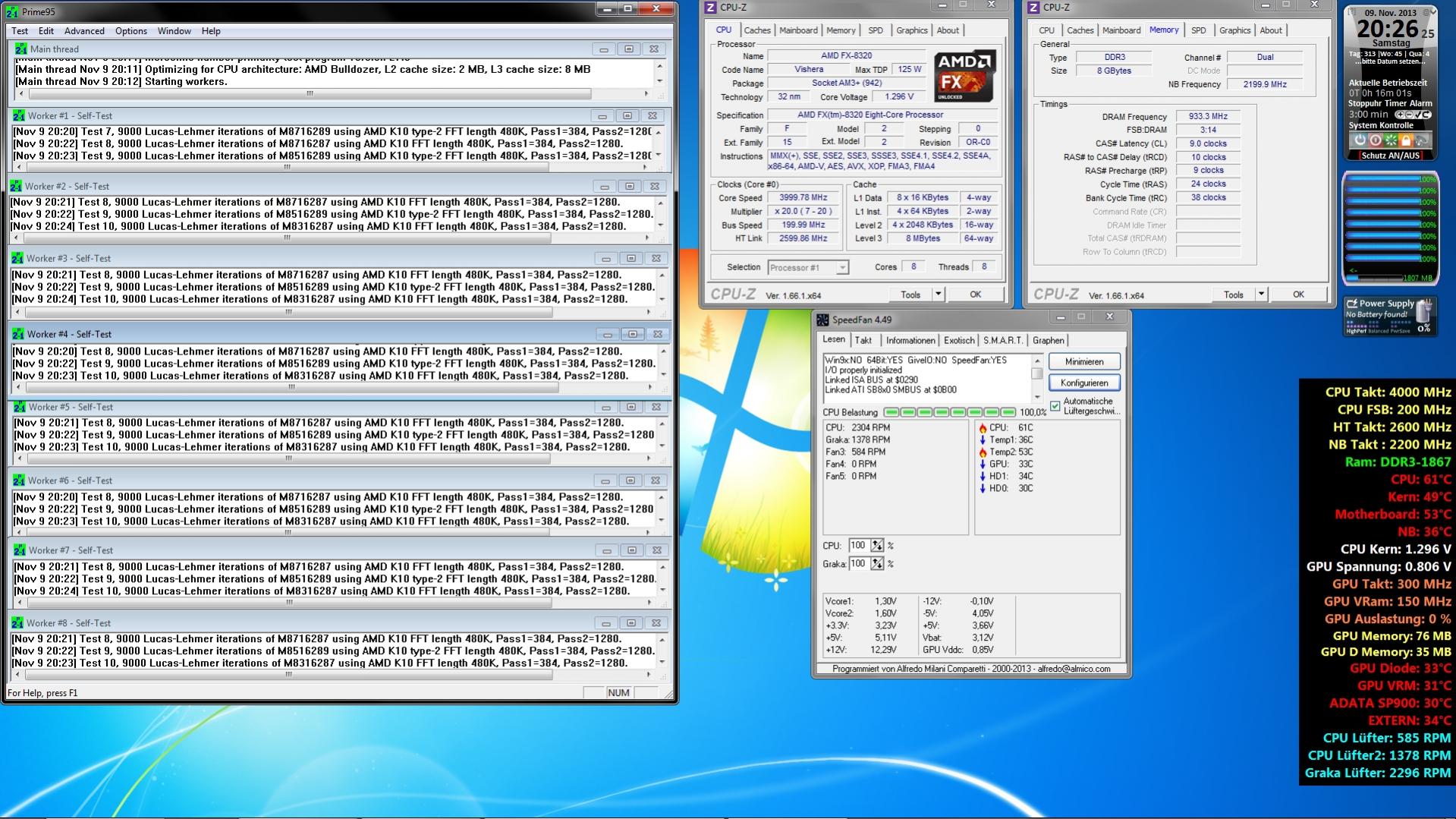The image size is (1456, 819).
Task: Click OK in the CPU-Z memory window
Action: pos(1298,295)
